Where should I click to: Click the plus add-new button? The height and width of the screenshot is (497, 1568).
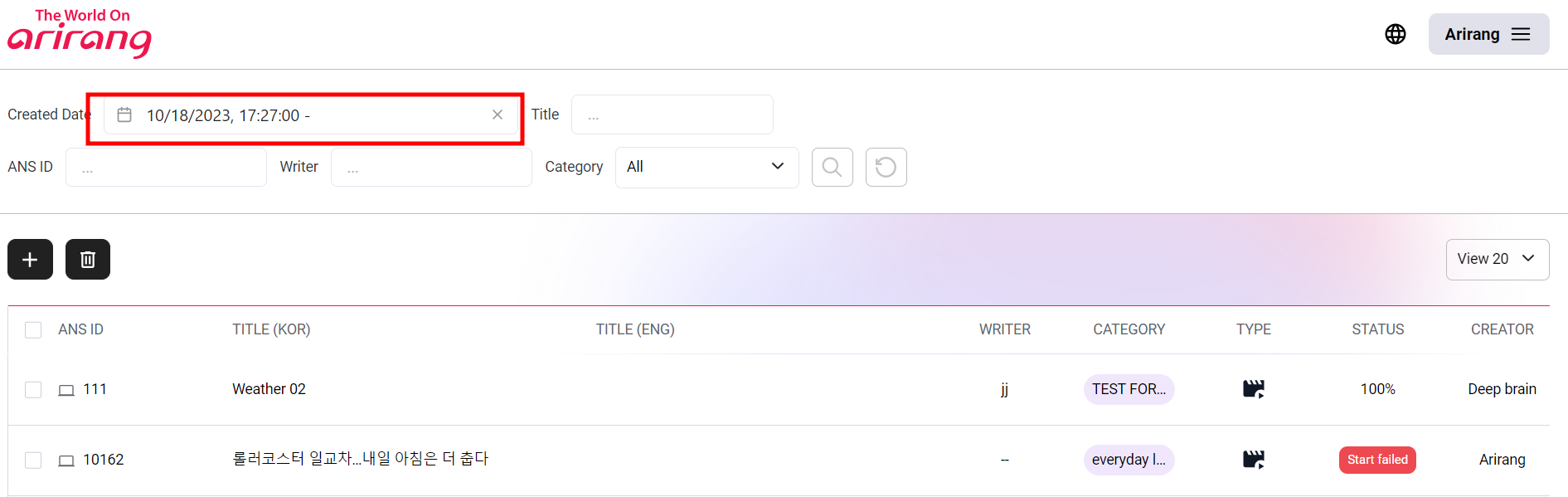tap(30, 260)
